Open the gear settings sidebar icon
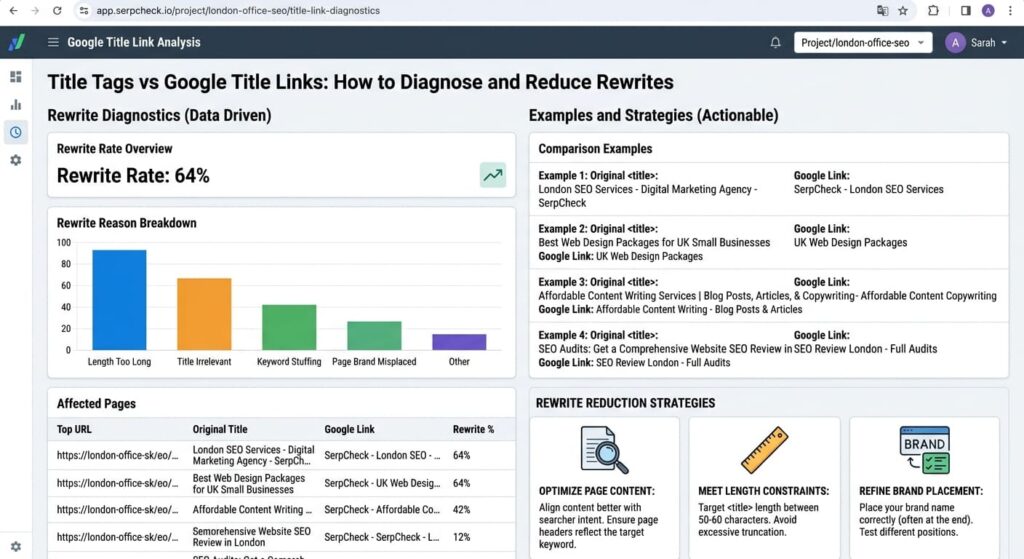1024x559 pixels. pyautogui.click(x=16, y=160)
